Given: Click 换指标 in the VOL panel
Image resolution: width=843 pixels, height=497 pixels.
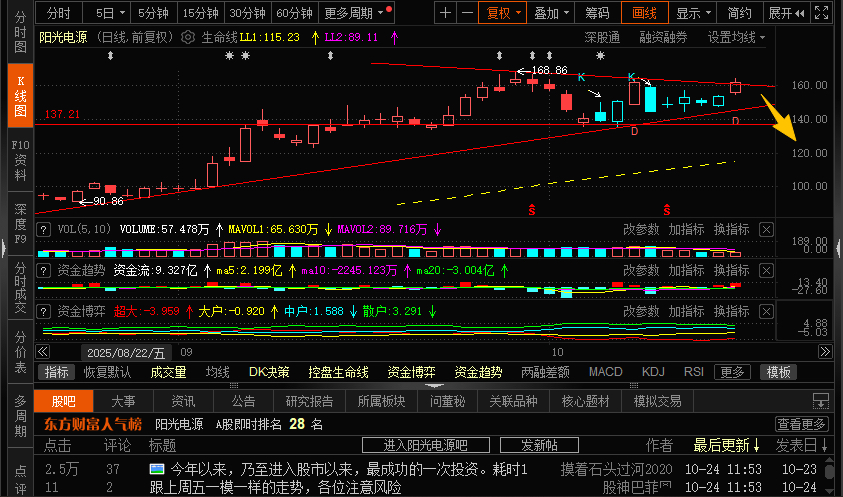Looking at the screenshot, I should click(732, 230).
